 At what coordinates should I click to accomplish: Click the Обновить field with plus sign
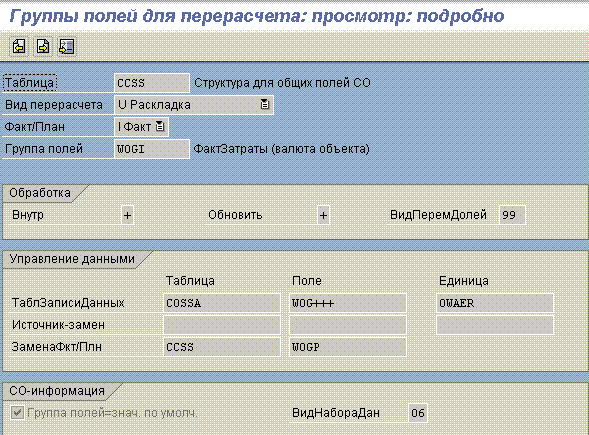pyautogui.click(x=323, y=215)
